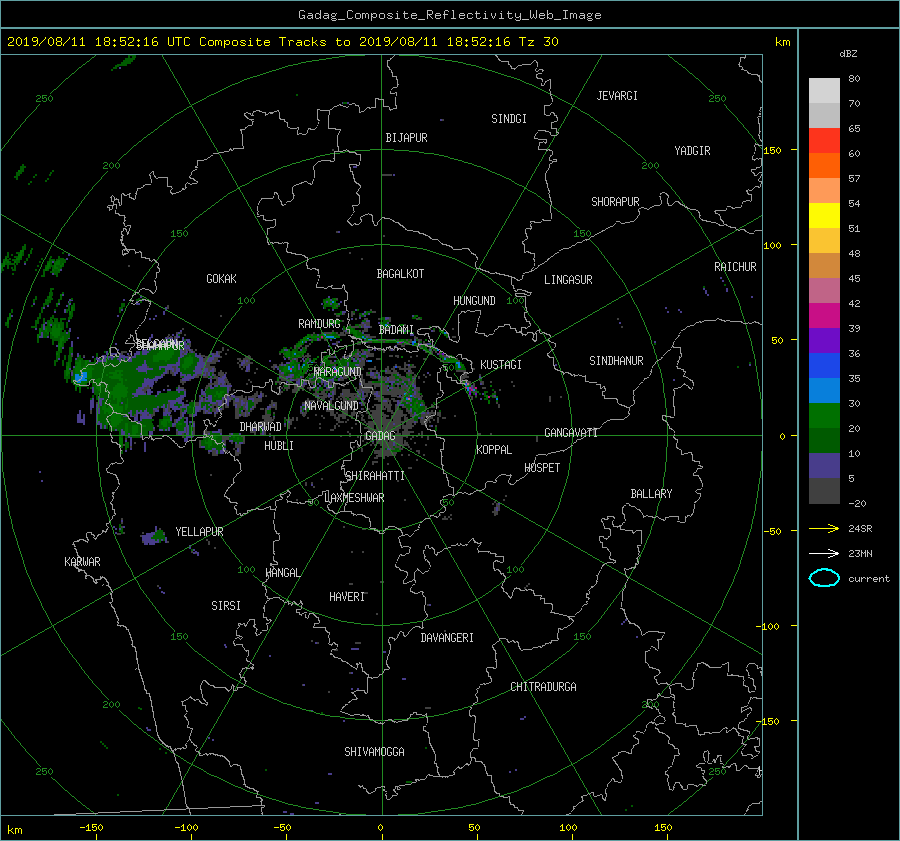Select the LINGASUR label on the map
Viewport: 900px width, 841px height.
click(568, 280)
